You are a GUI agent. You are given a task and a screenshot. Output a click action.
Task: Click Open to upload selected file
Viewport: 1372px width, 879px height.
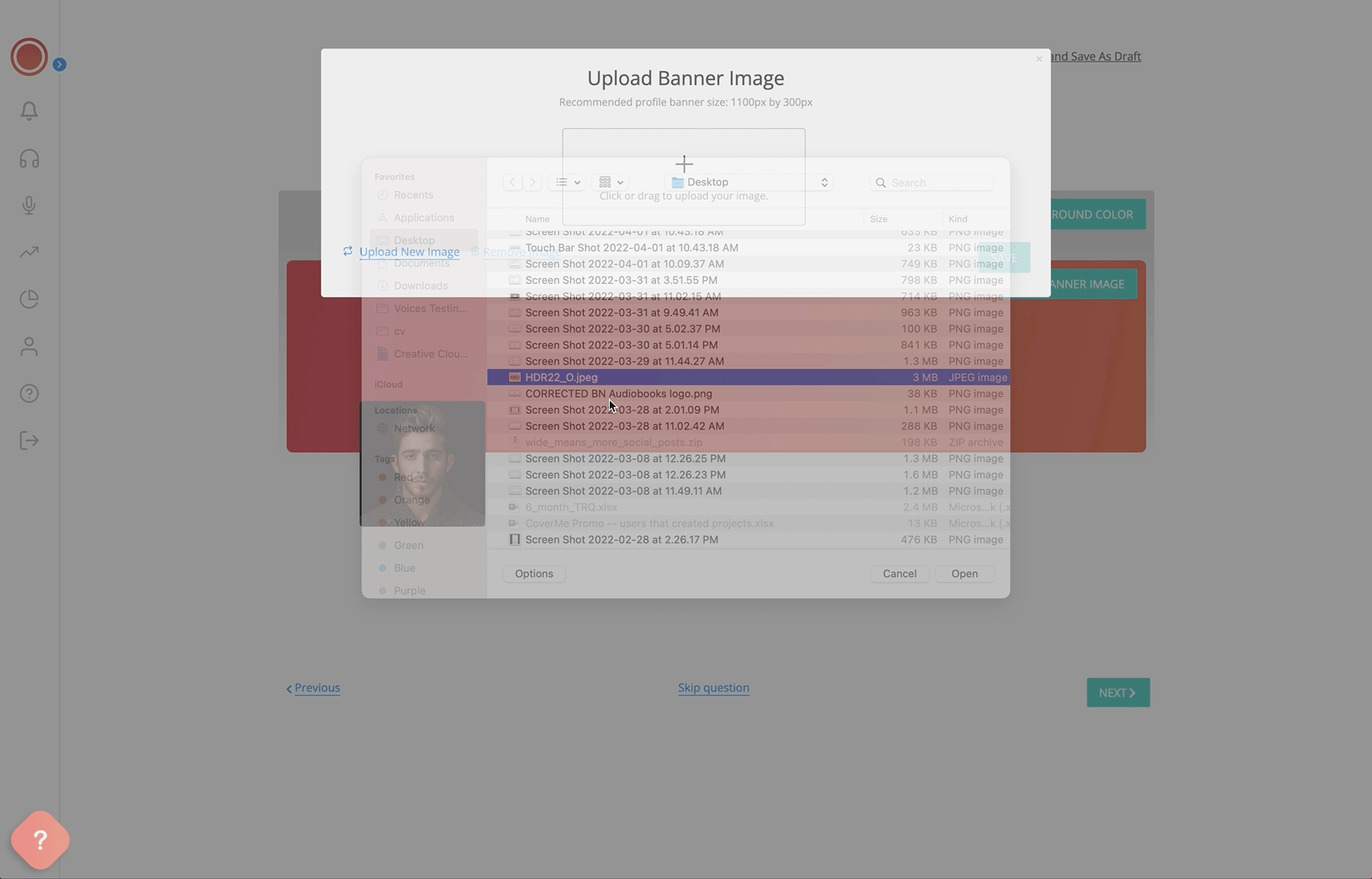pyautogui.click(x=964, y=573)
